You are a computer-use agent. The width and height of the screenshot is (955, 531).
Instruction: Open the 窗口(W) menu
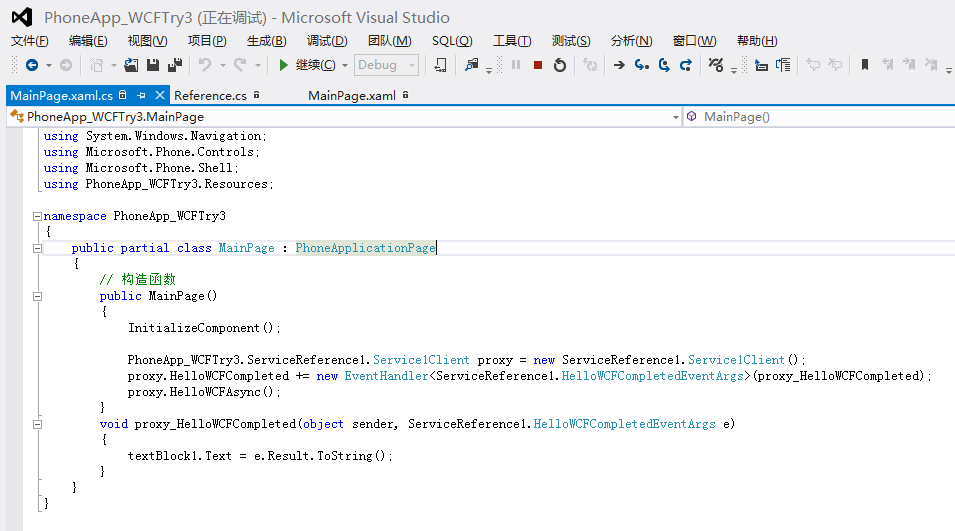[x=694, y=41]
